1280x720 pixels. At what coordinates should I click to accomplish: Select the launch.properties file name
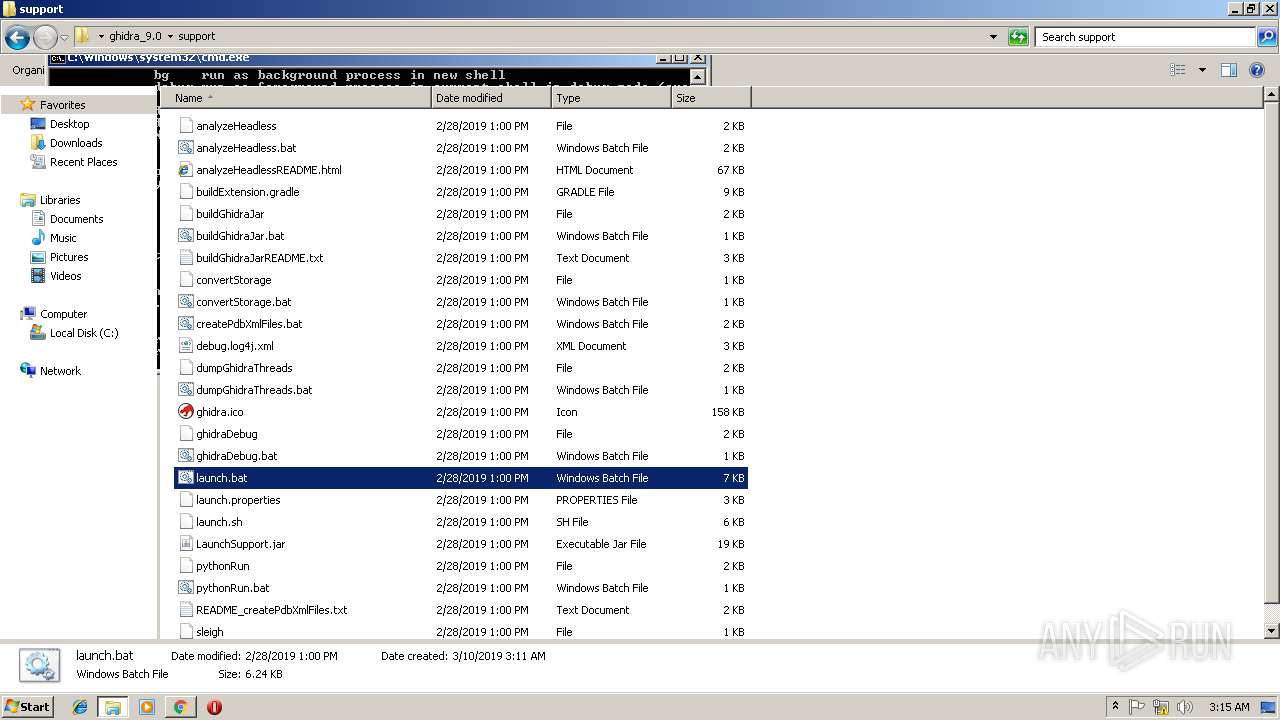[238, 500]
